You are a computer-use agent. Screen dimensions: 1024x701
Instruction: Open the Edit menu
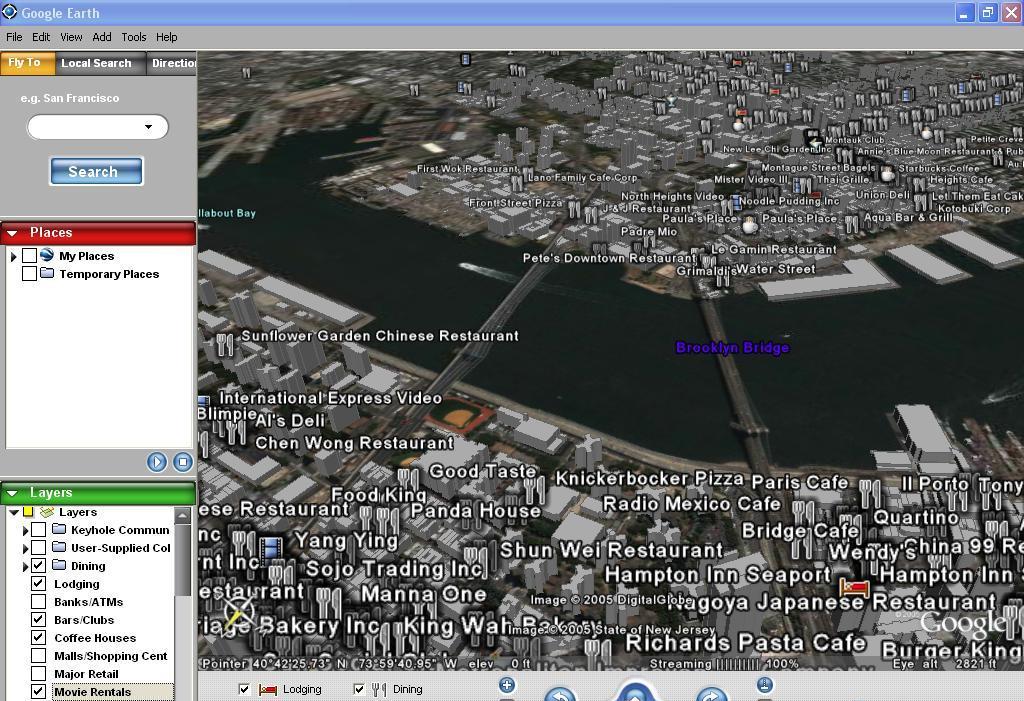(41, 37)
